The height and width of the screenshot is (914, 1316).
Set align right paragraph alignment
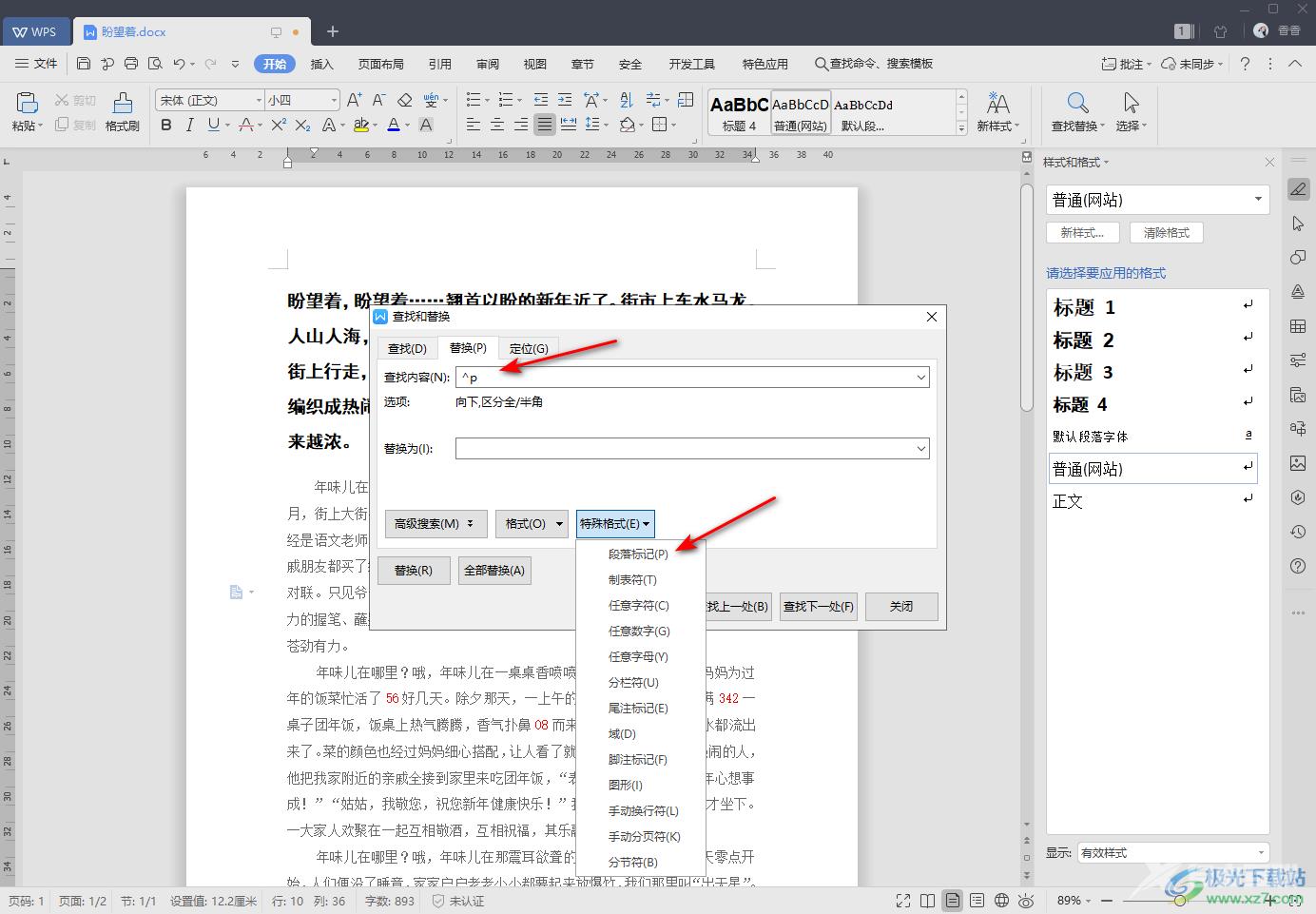(x=521, y=125)
